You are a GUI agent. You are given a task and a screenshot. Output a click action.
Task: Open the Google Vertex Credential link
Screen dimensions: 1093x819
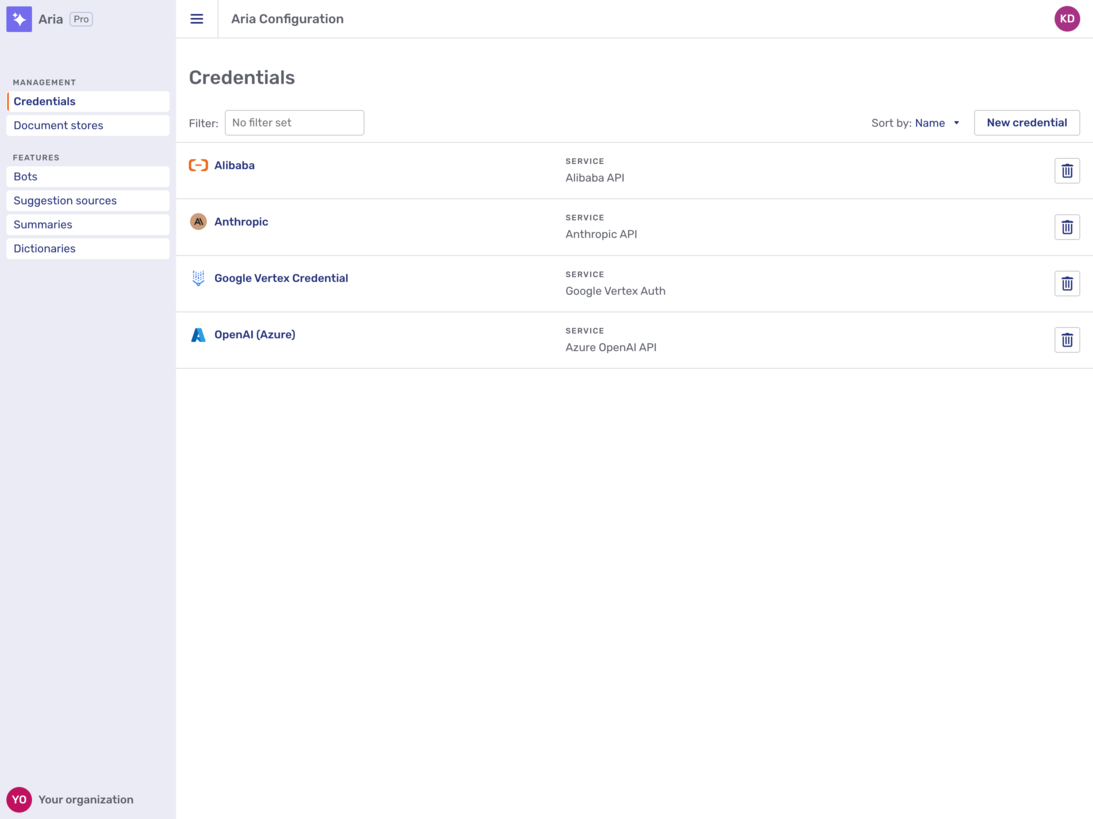tap(281, 277)
